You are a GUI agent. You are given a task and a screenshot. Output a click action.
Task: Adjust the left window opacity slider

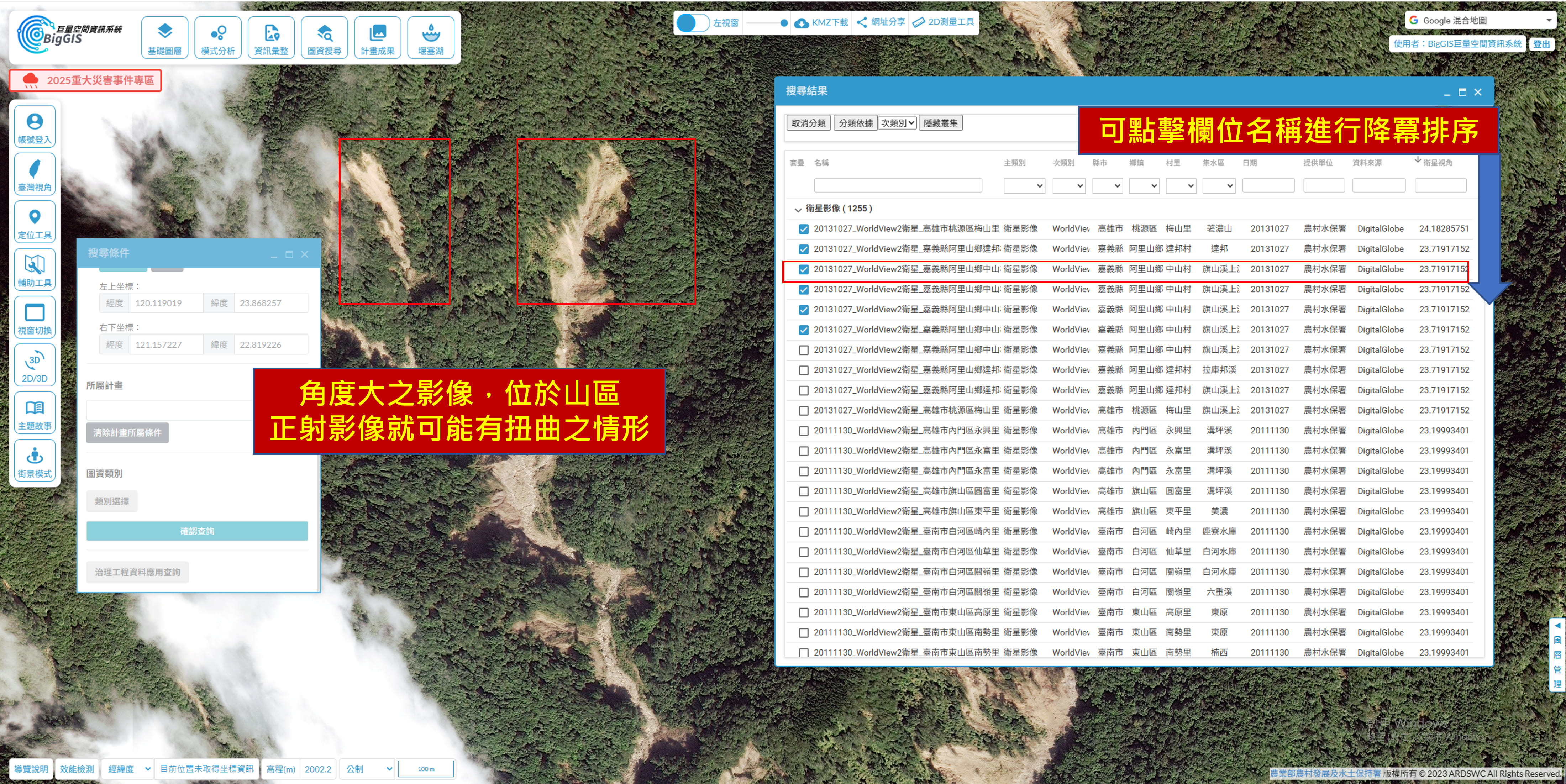point(784,23)
